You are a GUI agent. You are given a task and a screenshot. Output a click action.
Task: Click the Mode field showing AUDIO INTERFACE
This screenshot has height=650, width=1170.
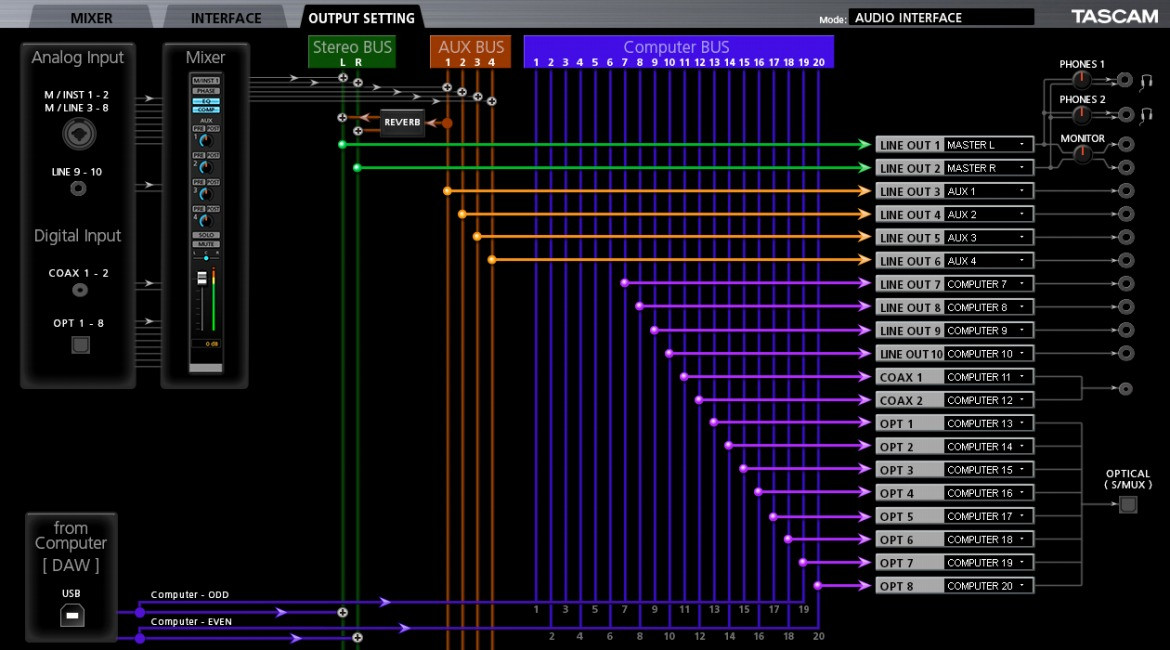[940, 18]
